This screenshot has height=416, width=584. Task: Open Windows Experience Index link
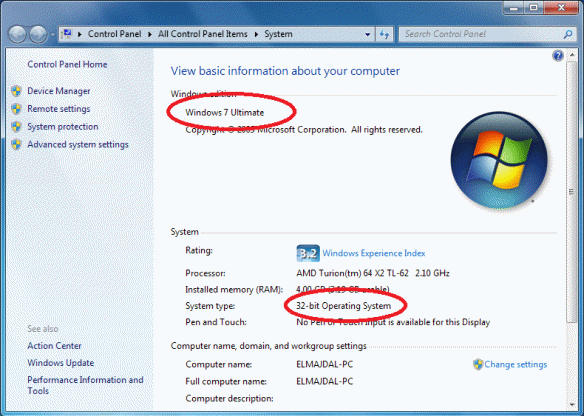point(374,253)
